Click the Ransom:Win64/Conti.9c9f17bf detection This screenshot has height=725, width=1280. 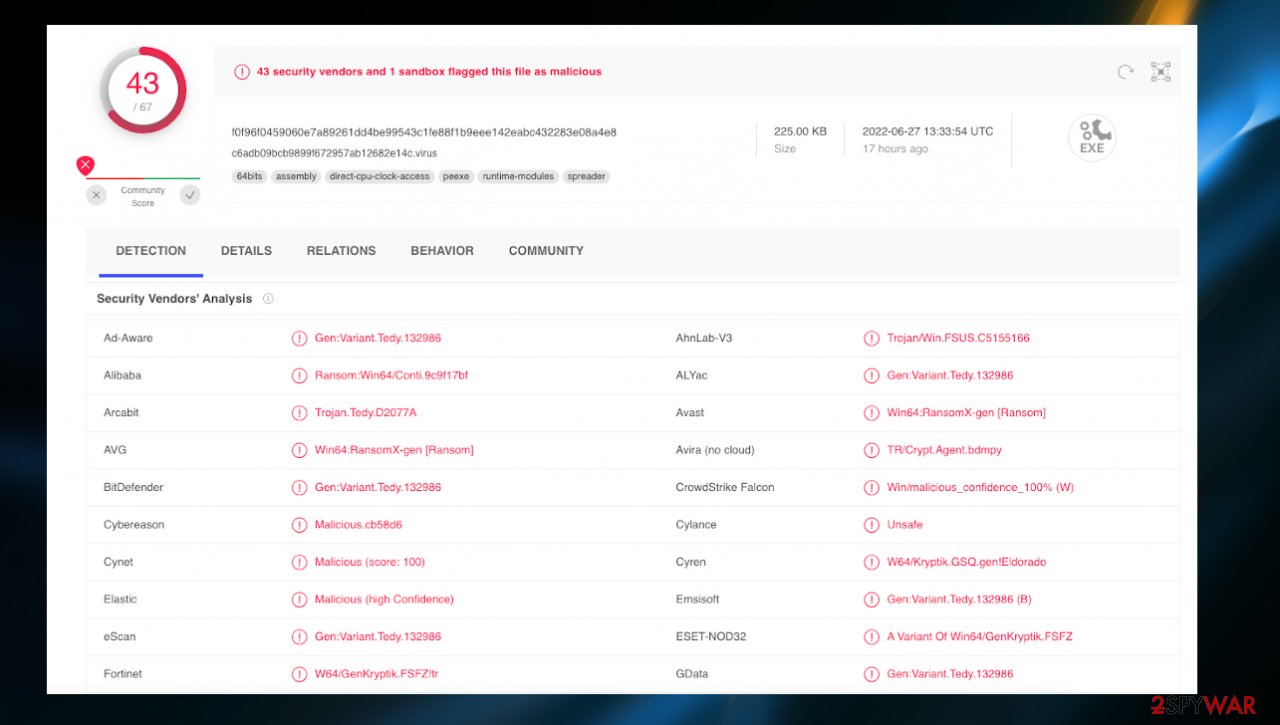click(x=392, y=376)
